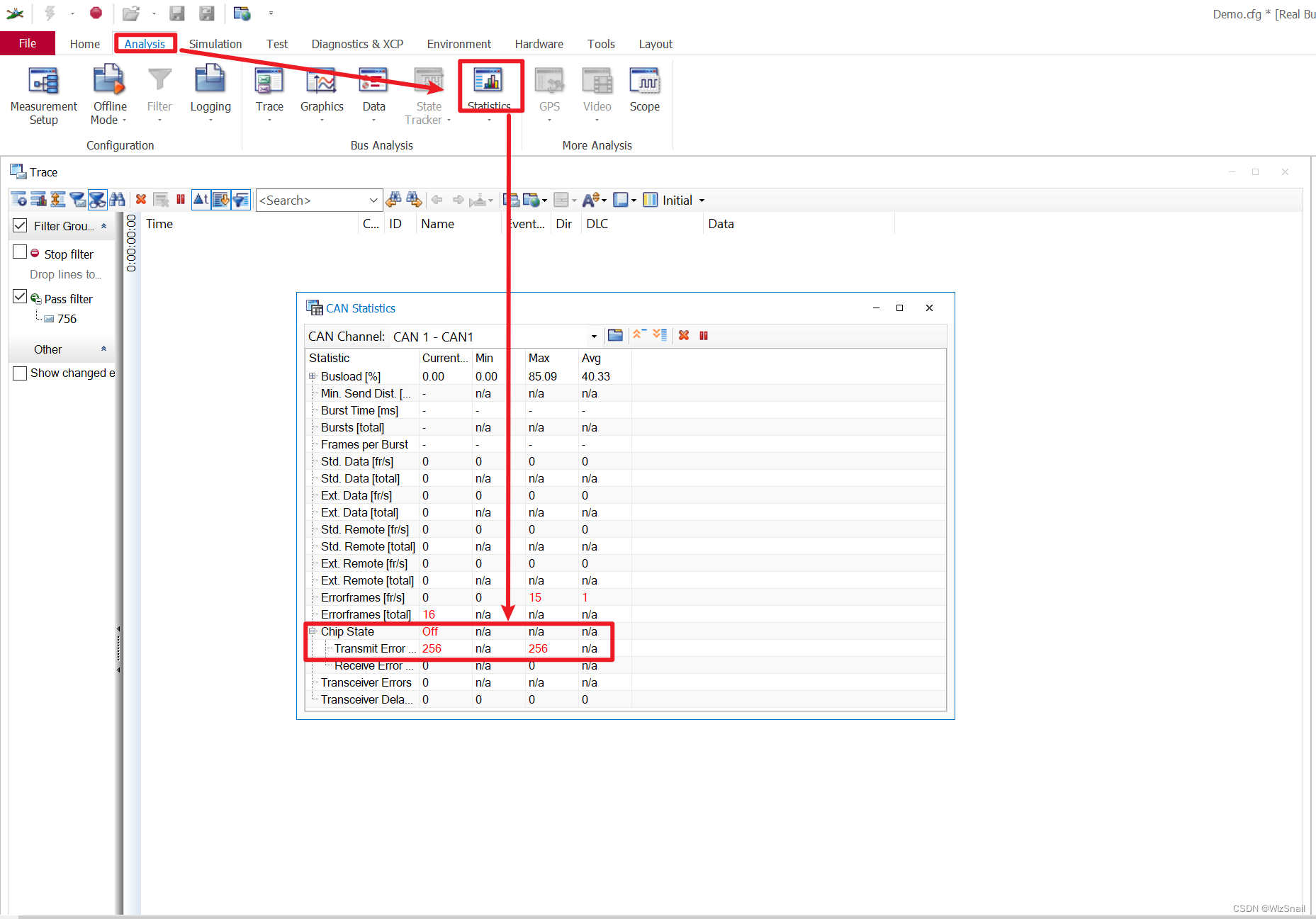Screen dimensions: 1316x919
Task: Collapse the Other section in filter panel
Action: 103,349
